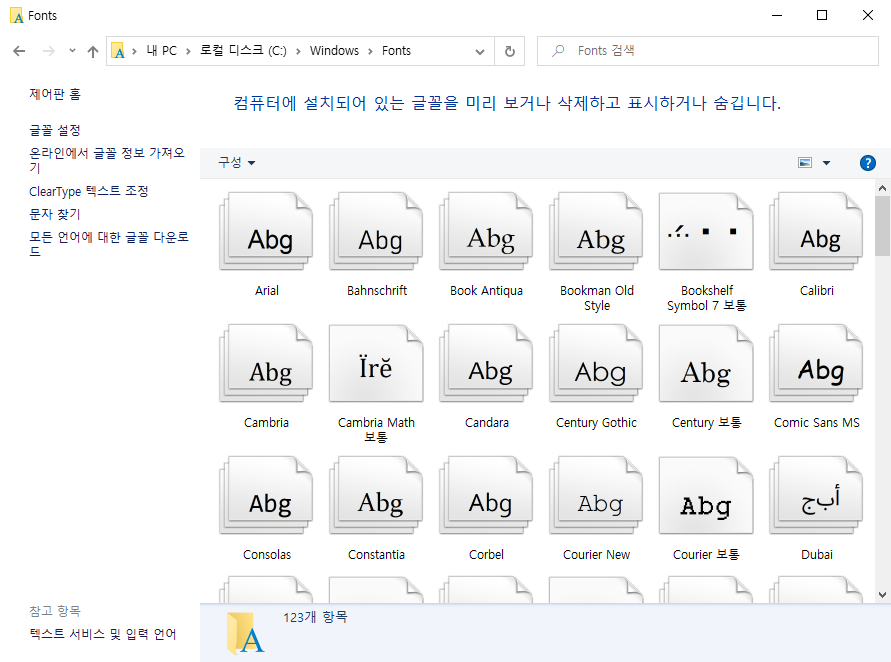Select the Consolas font icon
Viewport: 891px width, 662px height.
tap(266, 495)
